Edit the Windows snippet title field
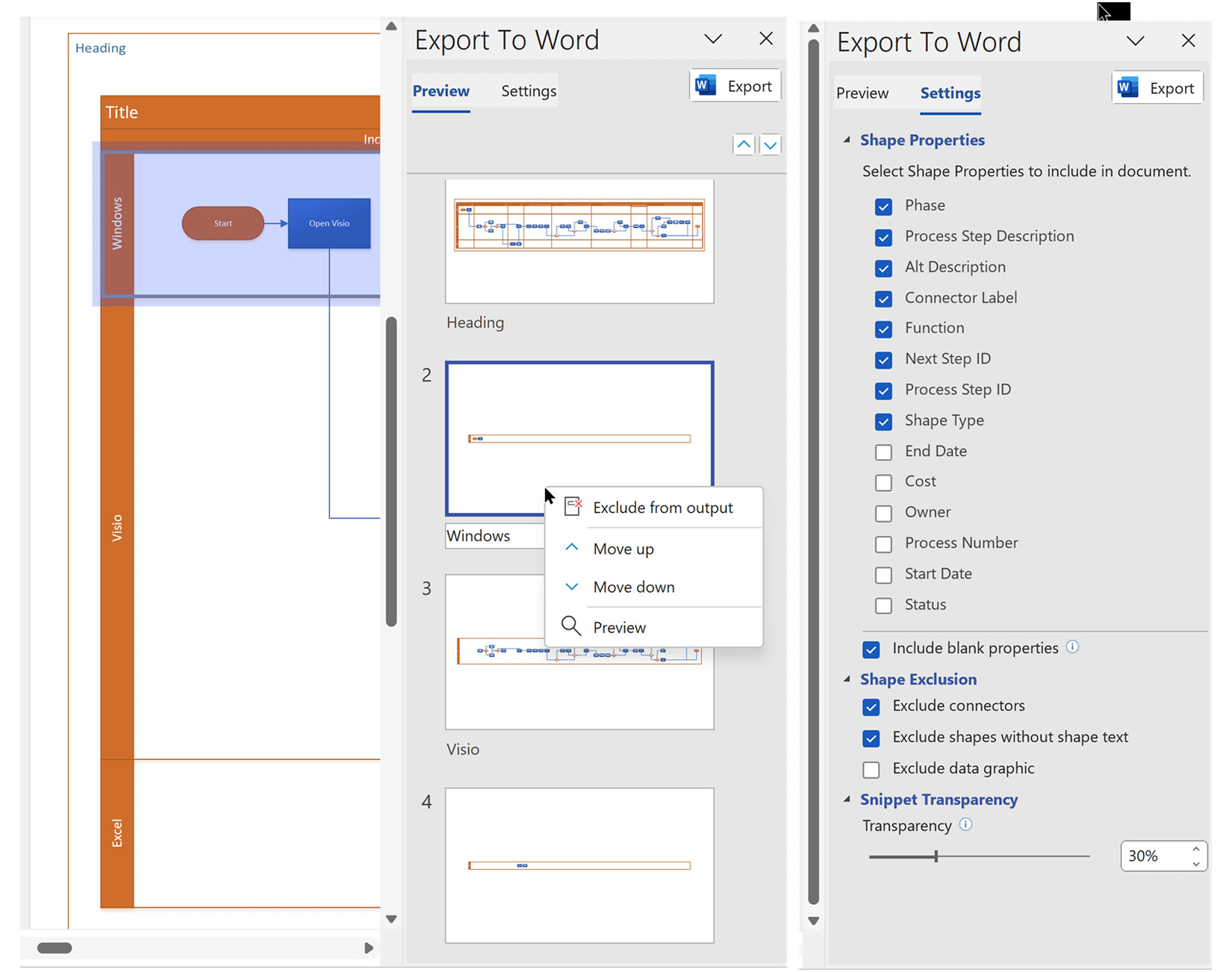This screenshot has height=972, width=1232. 495,536
